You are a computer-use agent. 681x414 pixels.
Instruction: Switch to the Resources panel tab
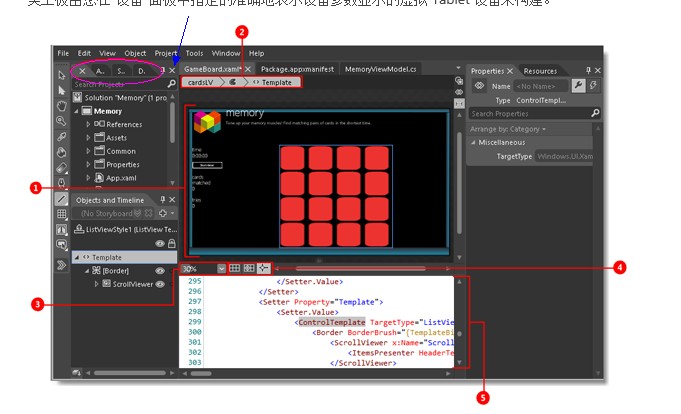click(x=540, y=71)
